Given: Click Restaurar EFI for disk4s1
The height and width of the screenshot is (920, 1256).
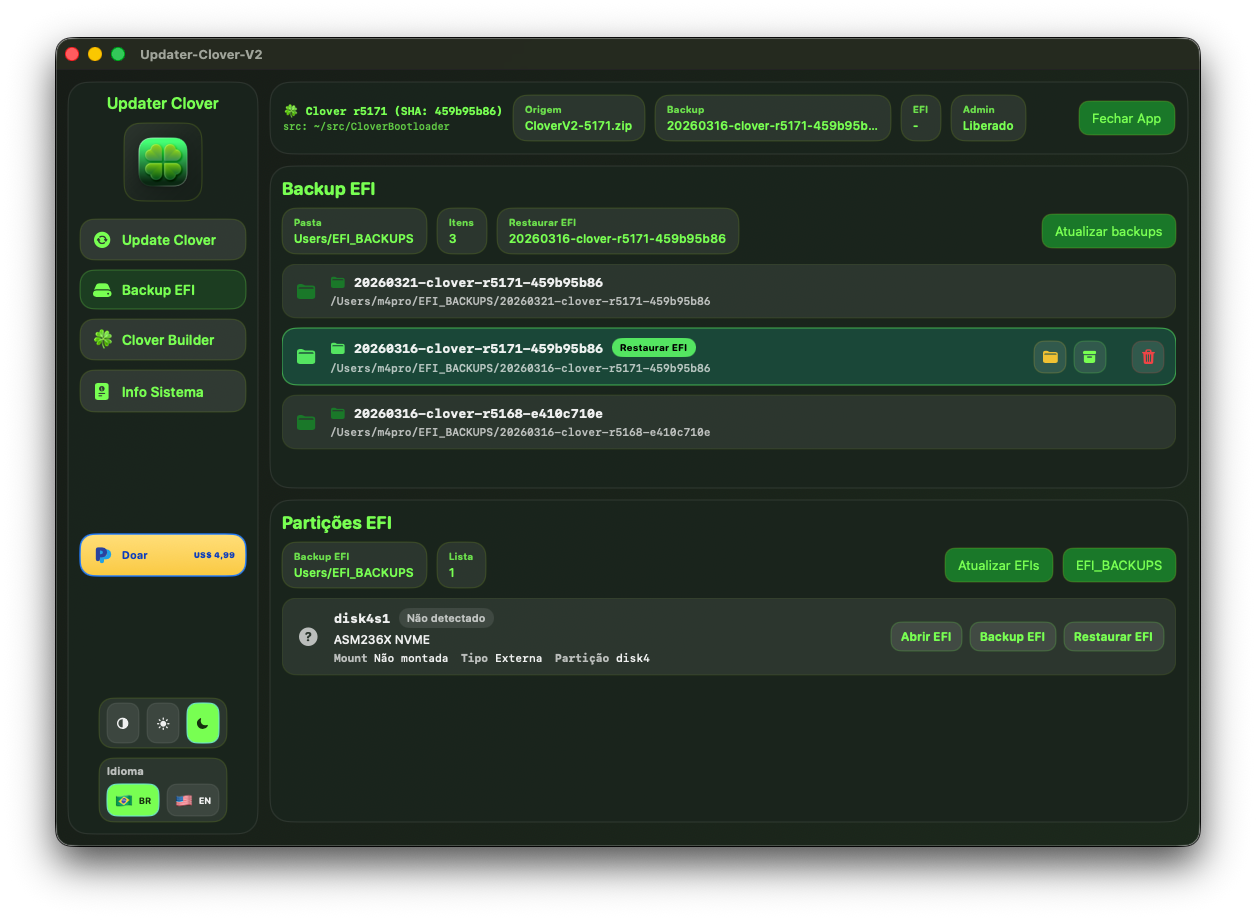Looking at the screenshot, I should tap(1113, 636).
